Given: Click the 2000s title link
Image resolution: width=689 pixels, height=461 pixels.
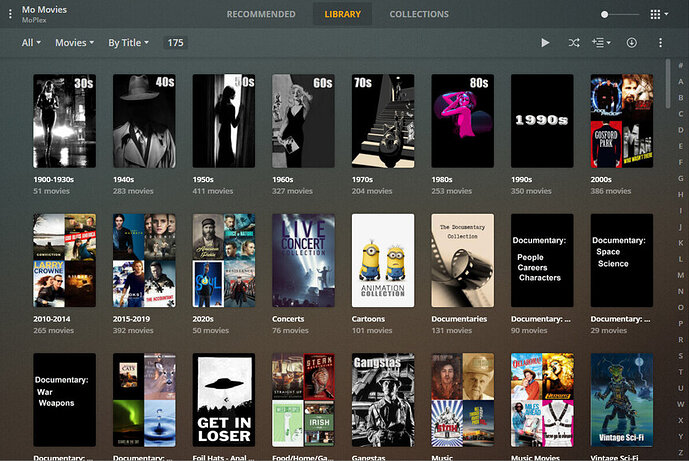Looking at the screenshot, I should [x=601, y=179].
